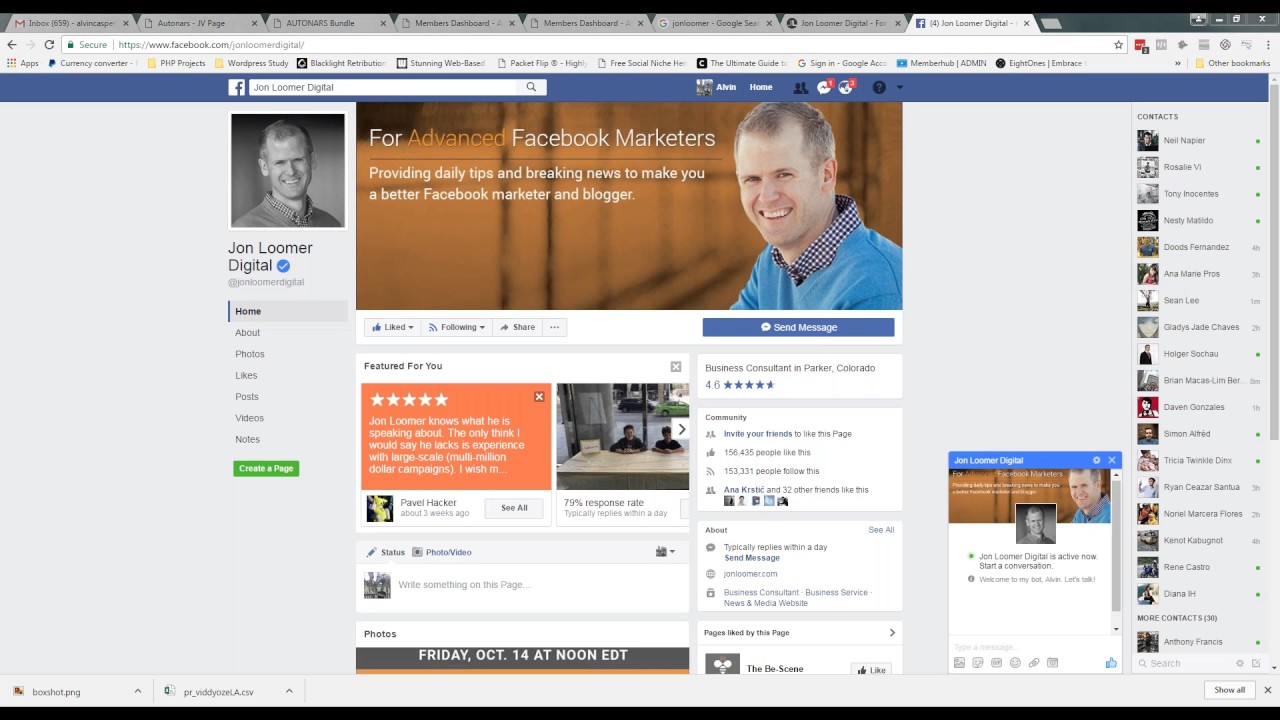Reload the page in Chrome
Image resolution: width=1280 pixels, height=720 pixels.
point(49,44)
